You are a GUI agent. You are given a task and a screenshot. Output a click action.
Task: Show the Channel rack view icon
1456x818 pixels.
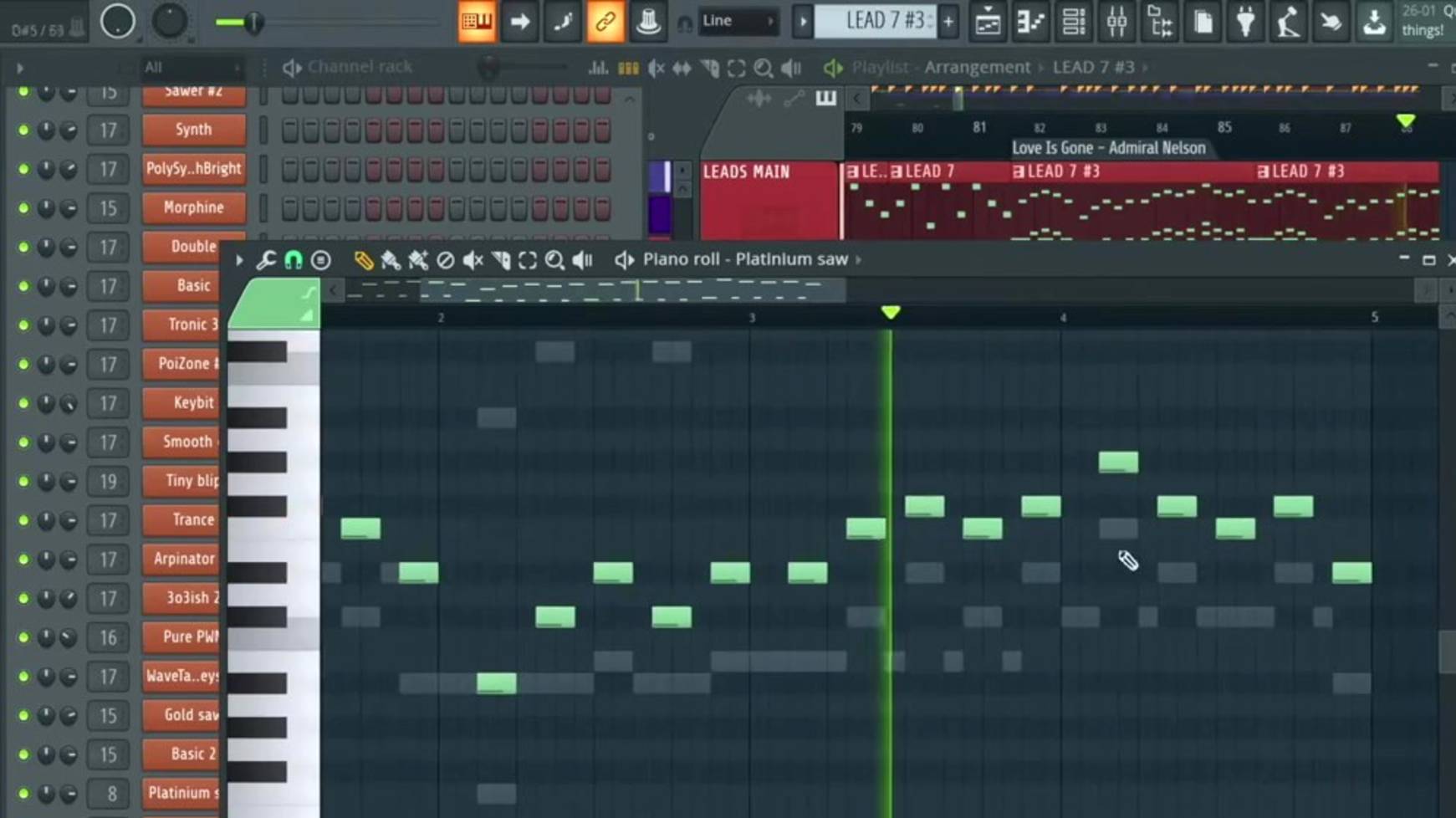tap(1074, 22)
